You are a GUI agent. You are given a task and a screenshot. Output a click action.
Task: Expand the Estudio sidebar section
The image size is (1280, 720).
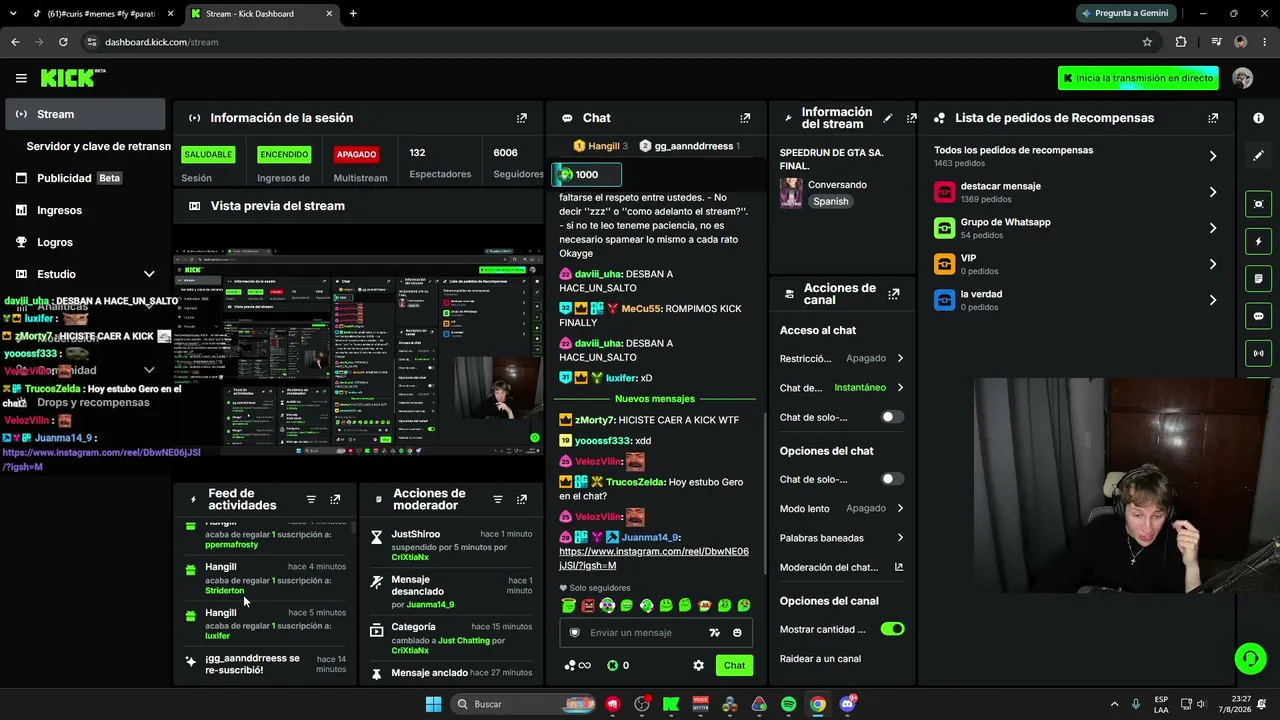point(85,274)
